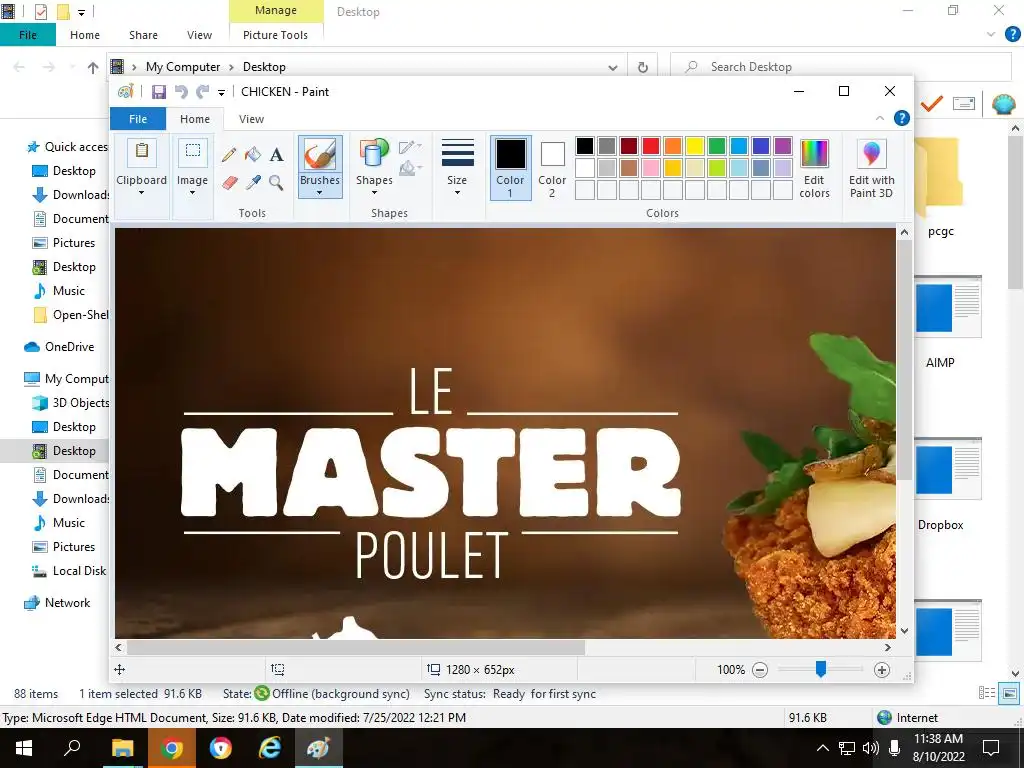Select the Pencil tool in Paint
1024x768 pixels.
pos(229,155)
